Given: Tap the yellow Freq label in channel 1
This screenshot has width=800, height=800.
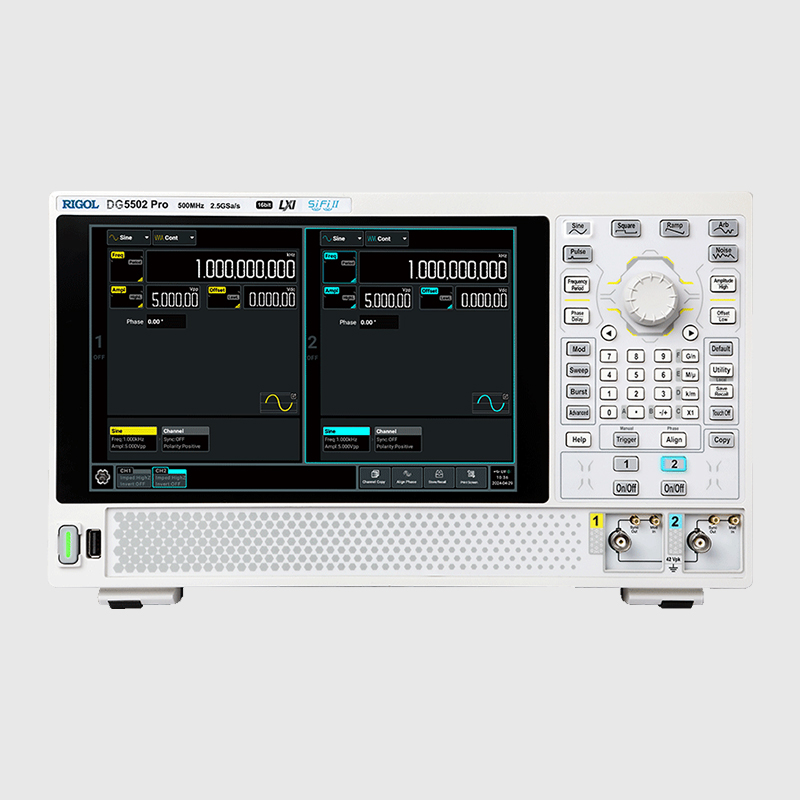Looking at the screenshot, I should coord(118,255).
